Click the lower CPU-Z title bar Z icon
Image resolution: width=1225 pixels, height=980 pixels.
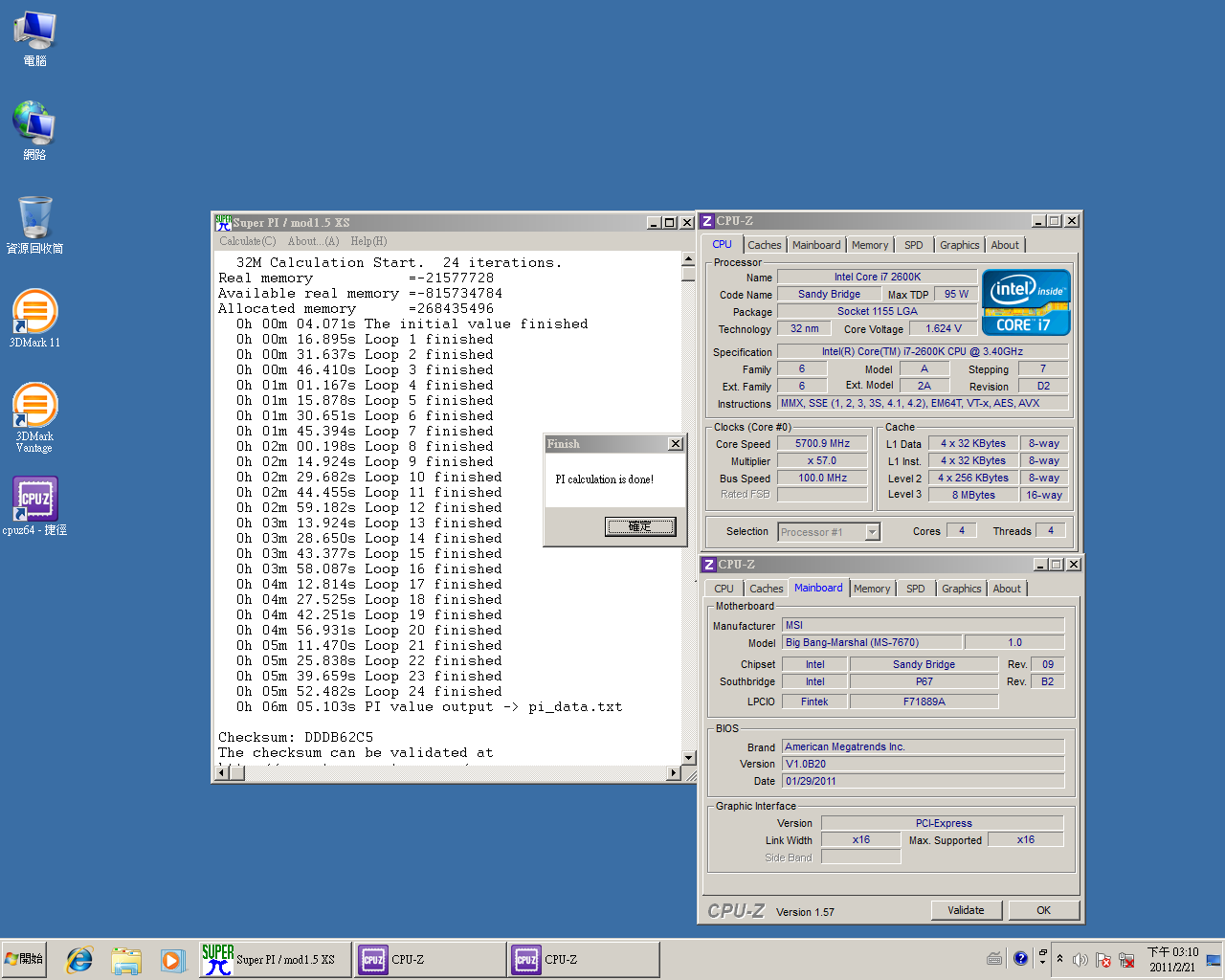coord(710,565)
